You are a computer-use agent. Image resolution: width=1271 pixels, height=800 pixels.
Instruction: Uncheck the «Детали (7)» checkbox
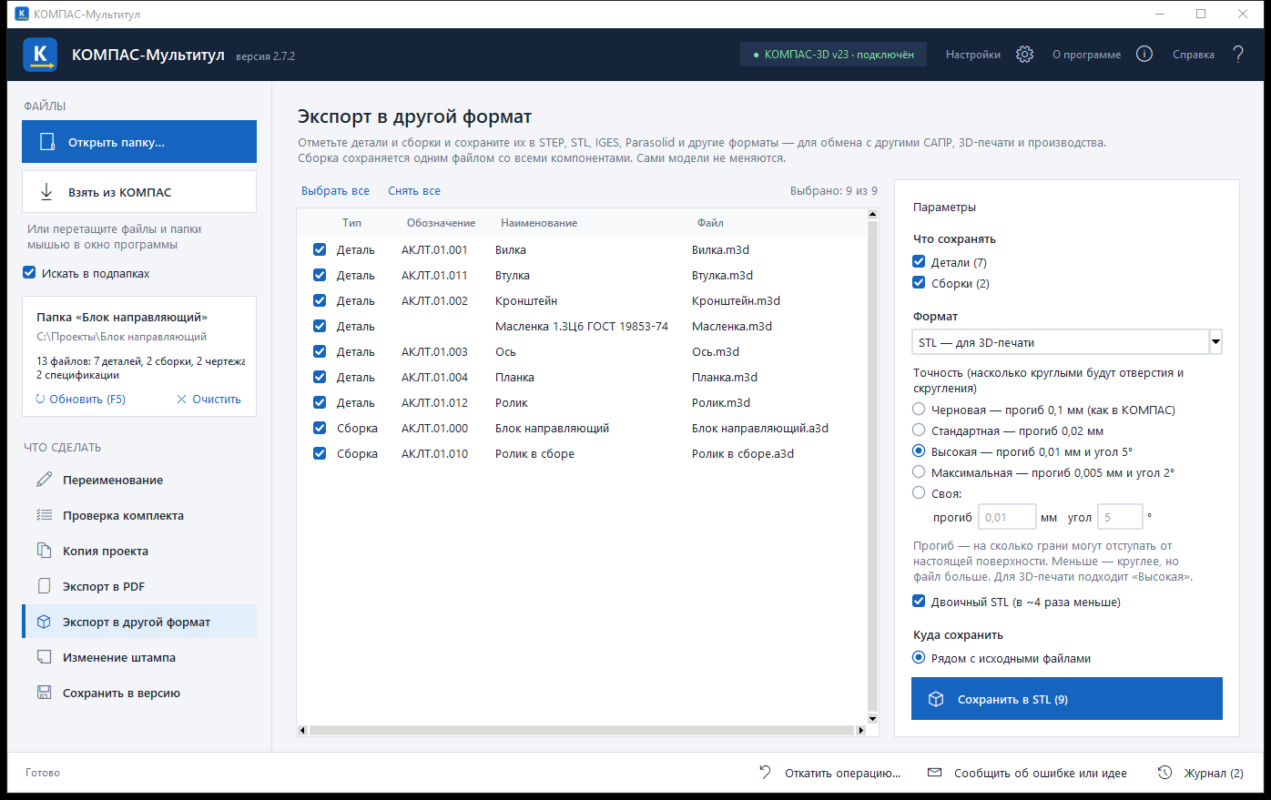point(919,262)
